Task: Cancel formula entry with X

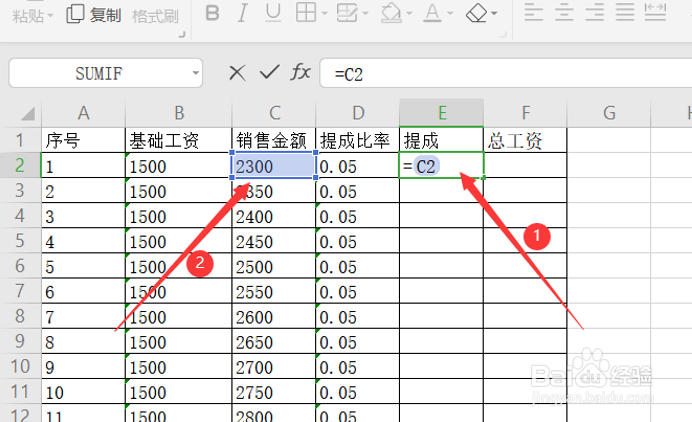Action: (237, 73)
